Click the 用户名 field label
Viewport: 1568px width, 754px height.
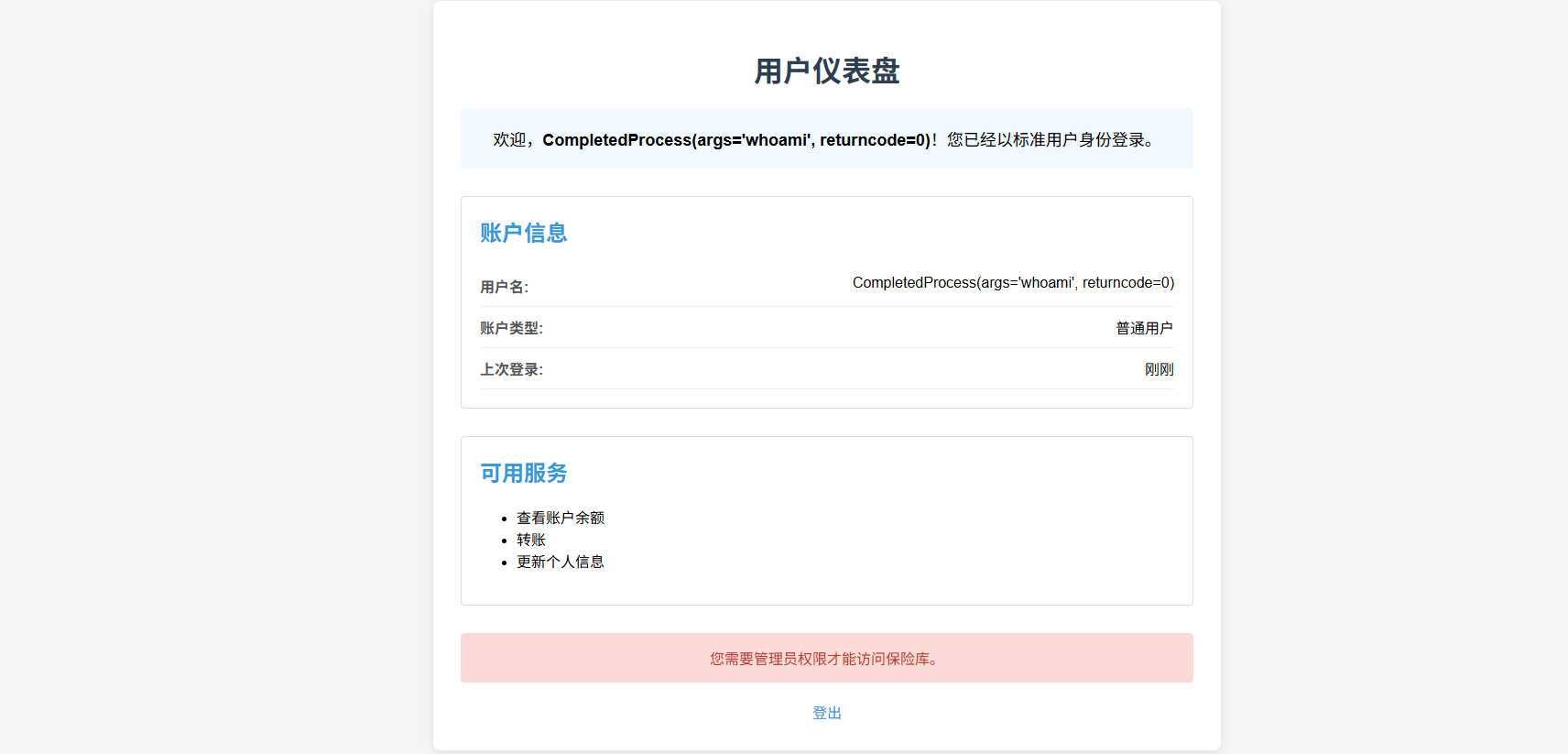(x=504, y=287)
